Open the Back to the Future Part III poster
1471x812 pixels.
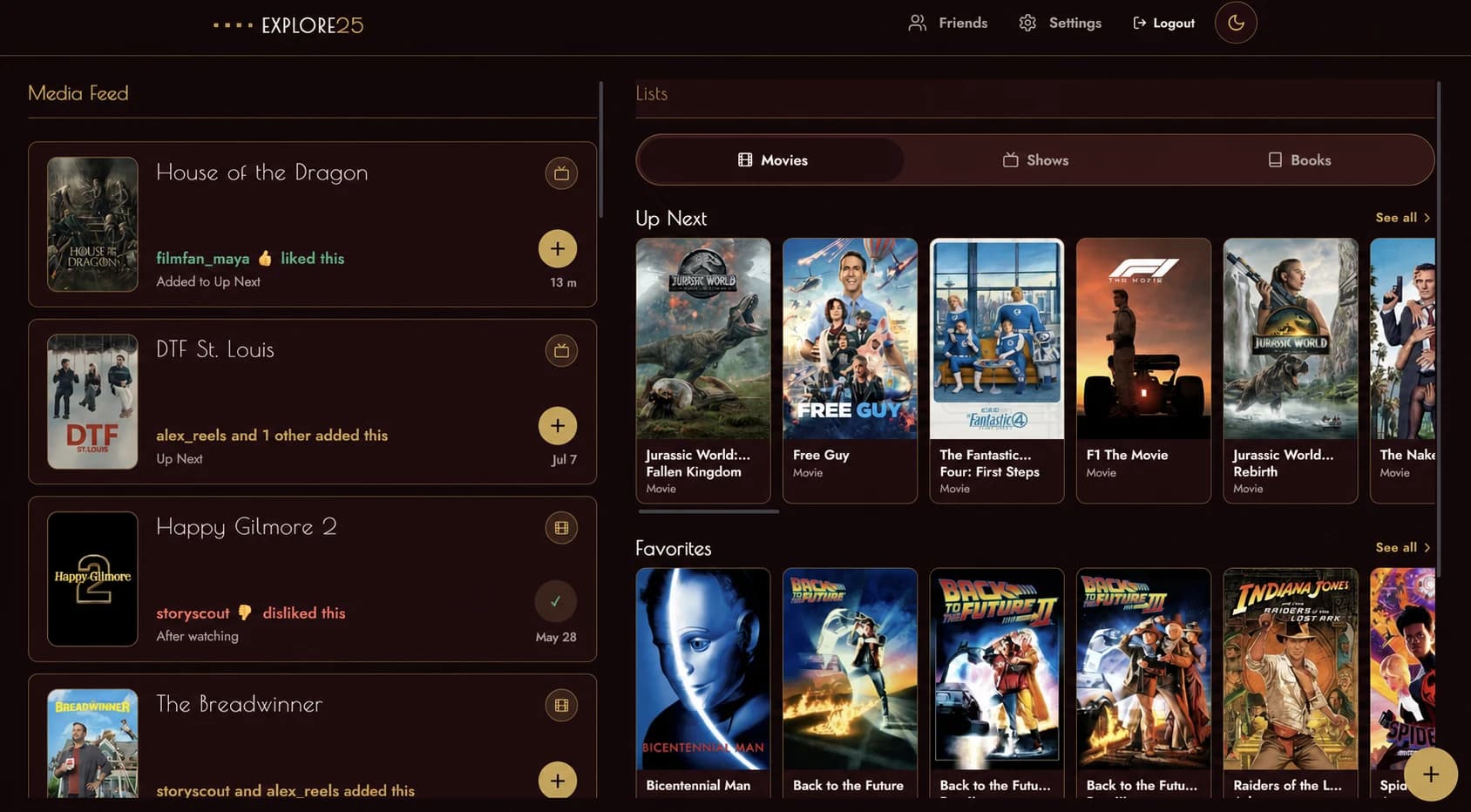point(1143,669)
